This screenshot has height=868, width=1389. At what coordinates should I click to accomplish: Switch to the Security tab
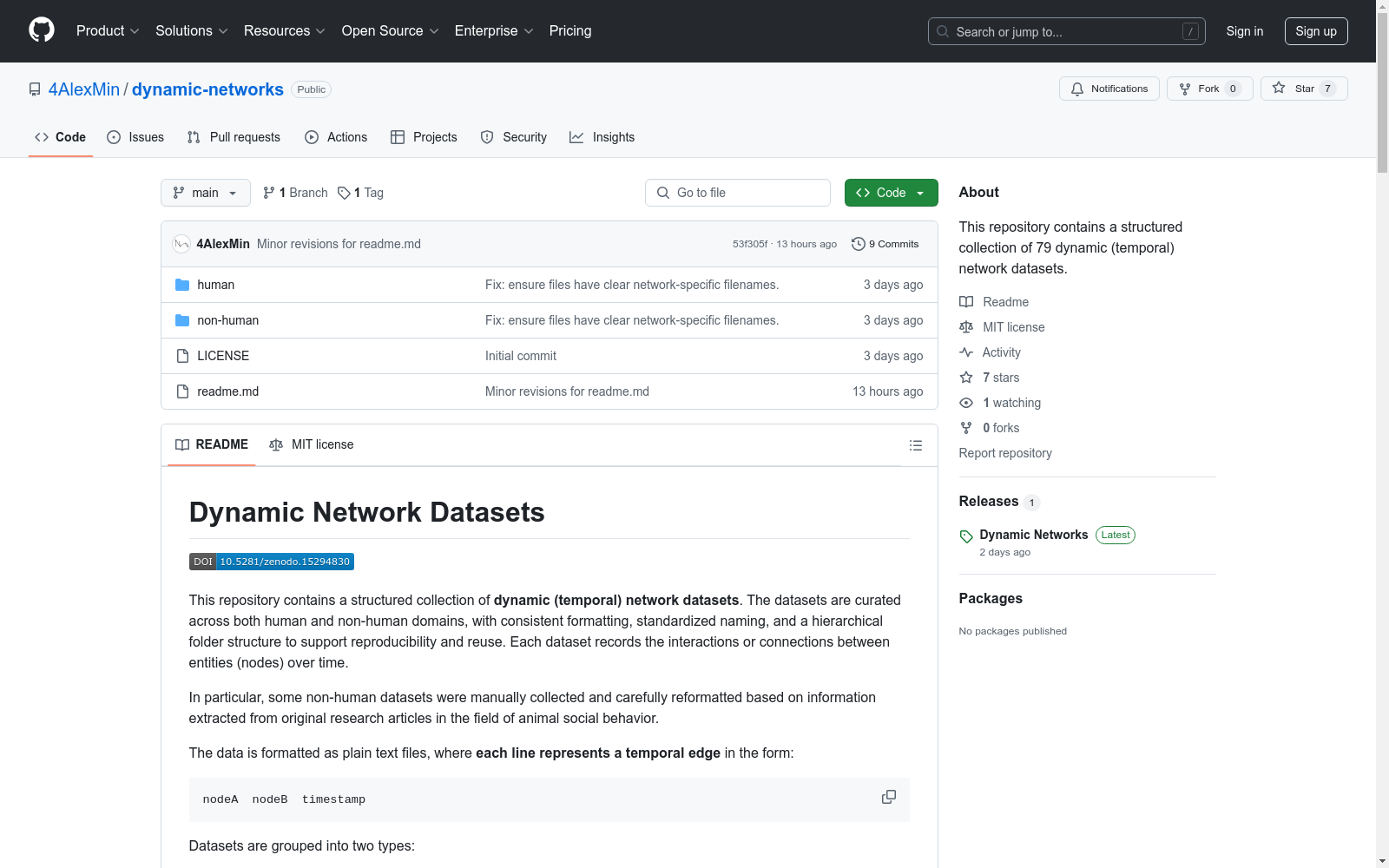514,137
